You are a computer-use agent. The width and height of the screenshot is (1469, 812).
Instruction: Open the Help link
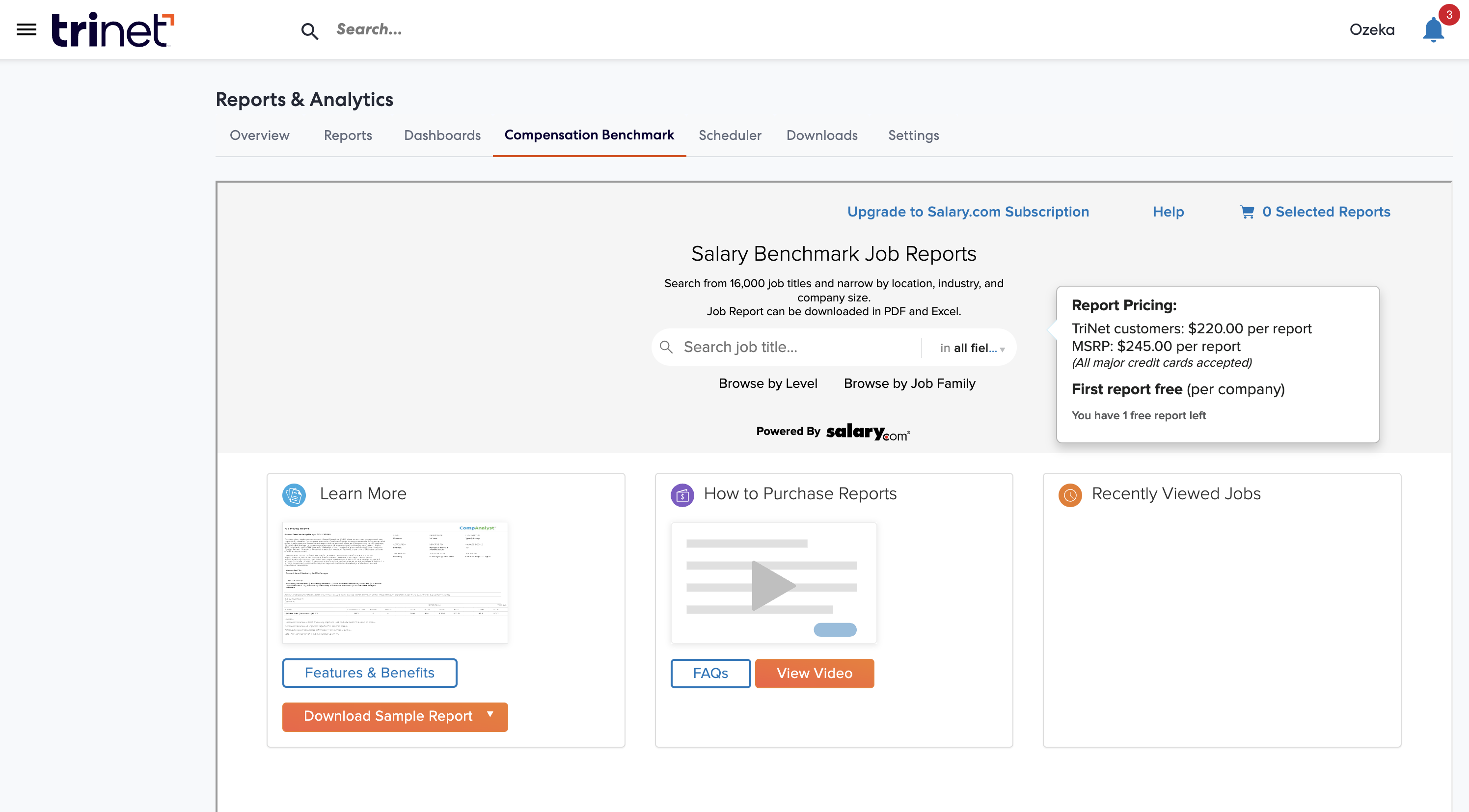[x=1168, y=212]
